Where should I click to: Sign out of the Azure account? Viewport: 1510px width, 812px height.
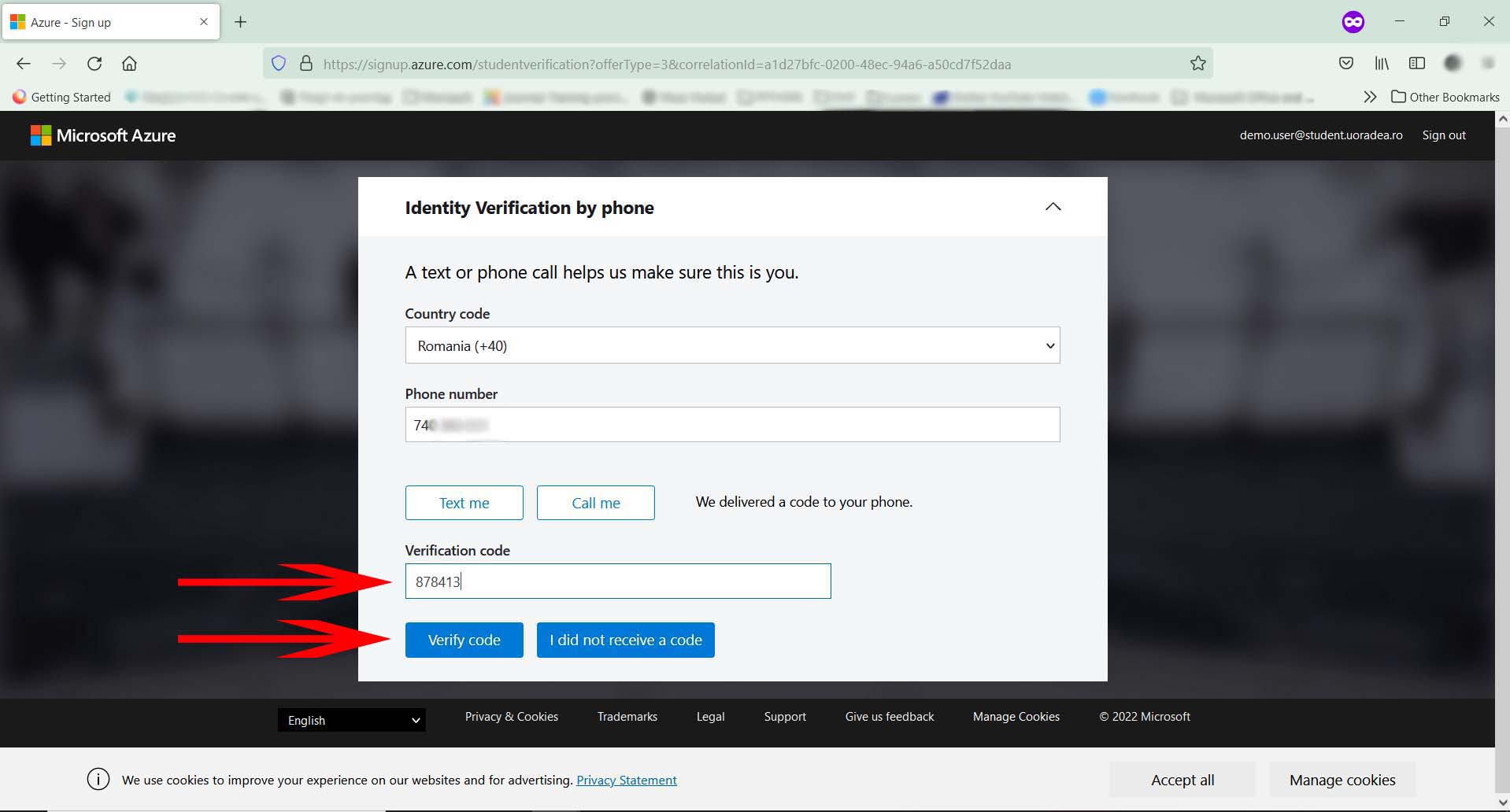point(1443,135)
